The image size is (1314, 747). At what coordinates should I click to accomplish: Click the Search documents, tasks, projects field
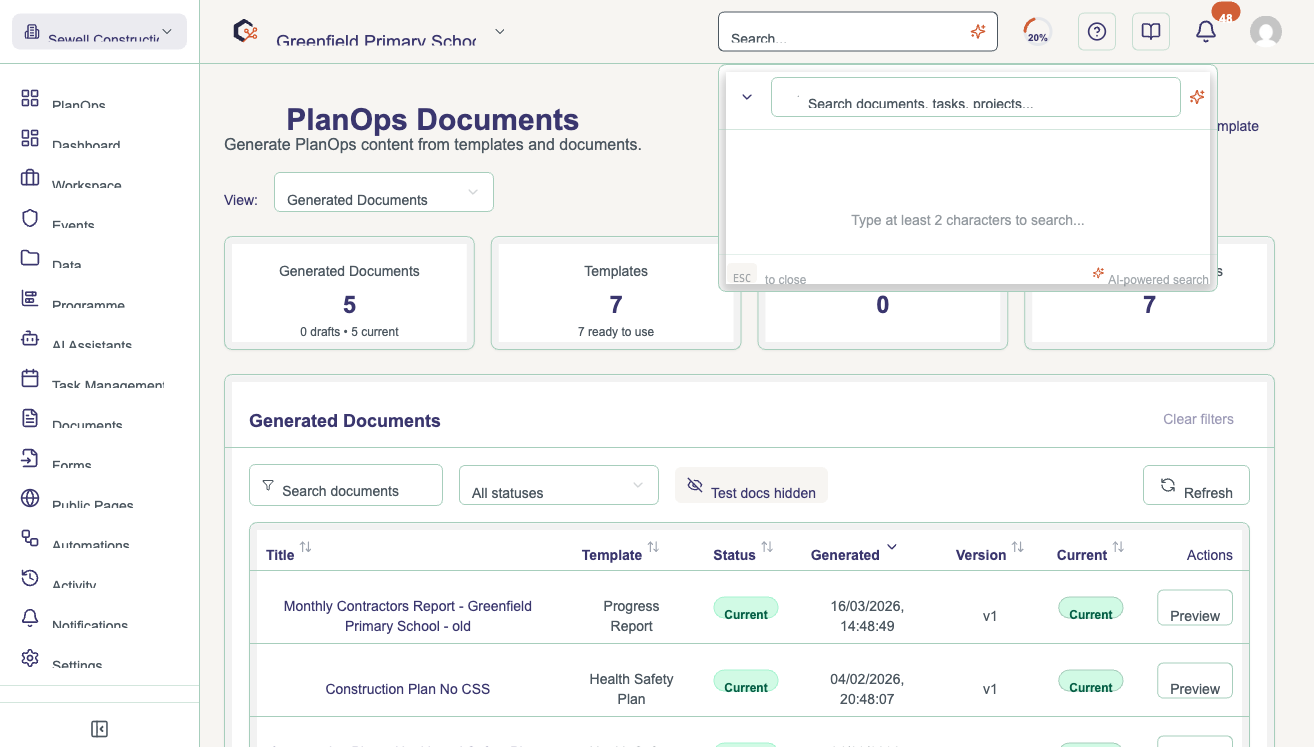pyautogui.click(x=976, y=97)
